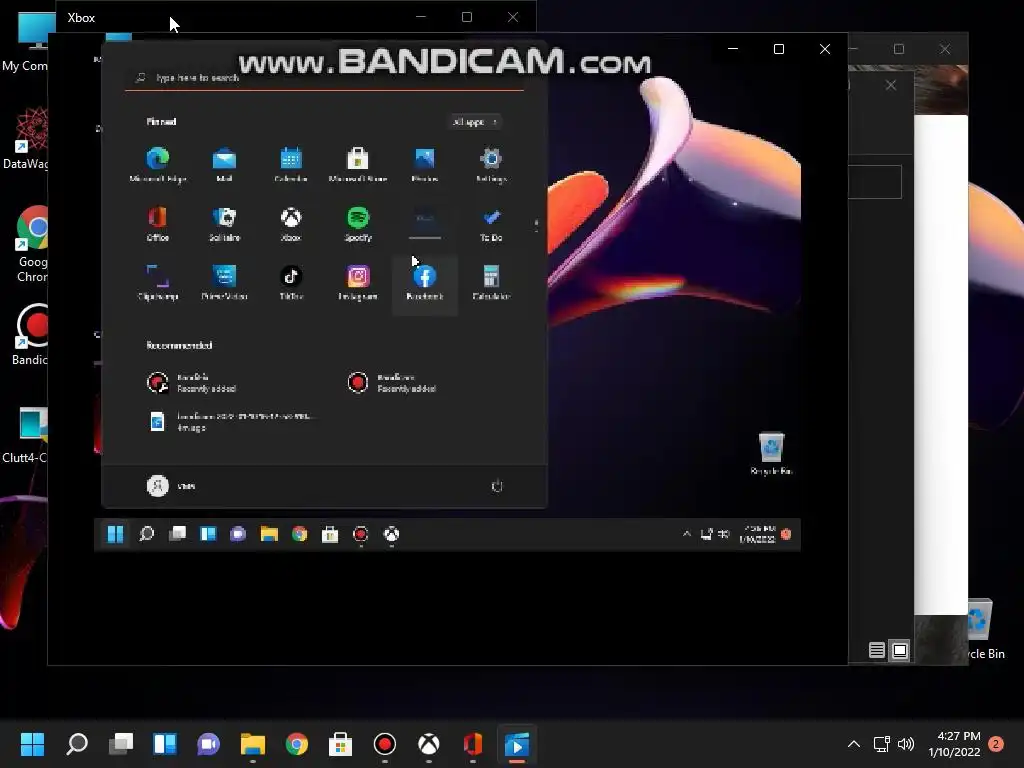Launch the Chat app from the taskbar
This screenshot has height=768, width=1024.
tap(208, 744)
